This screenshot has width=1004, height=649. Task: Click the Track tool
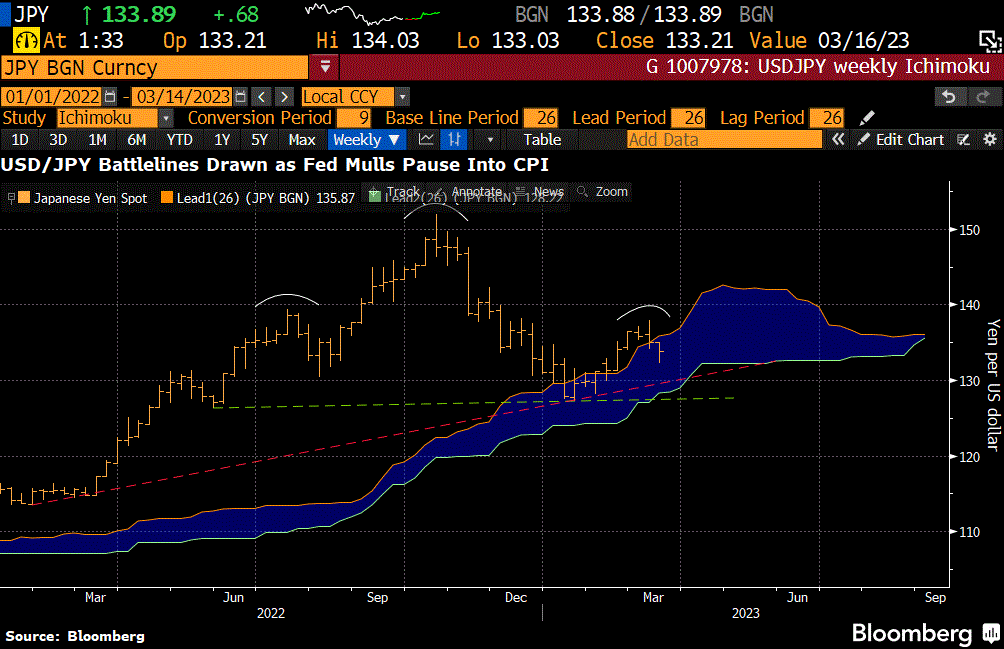(395, 192)
